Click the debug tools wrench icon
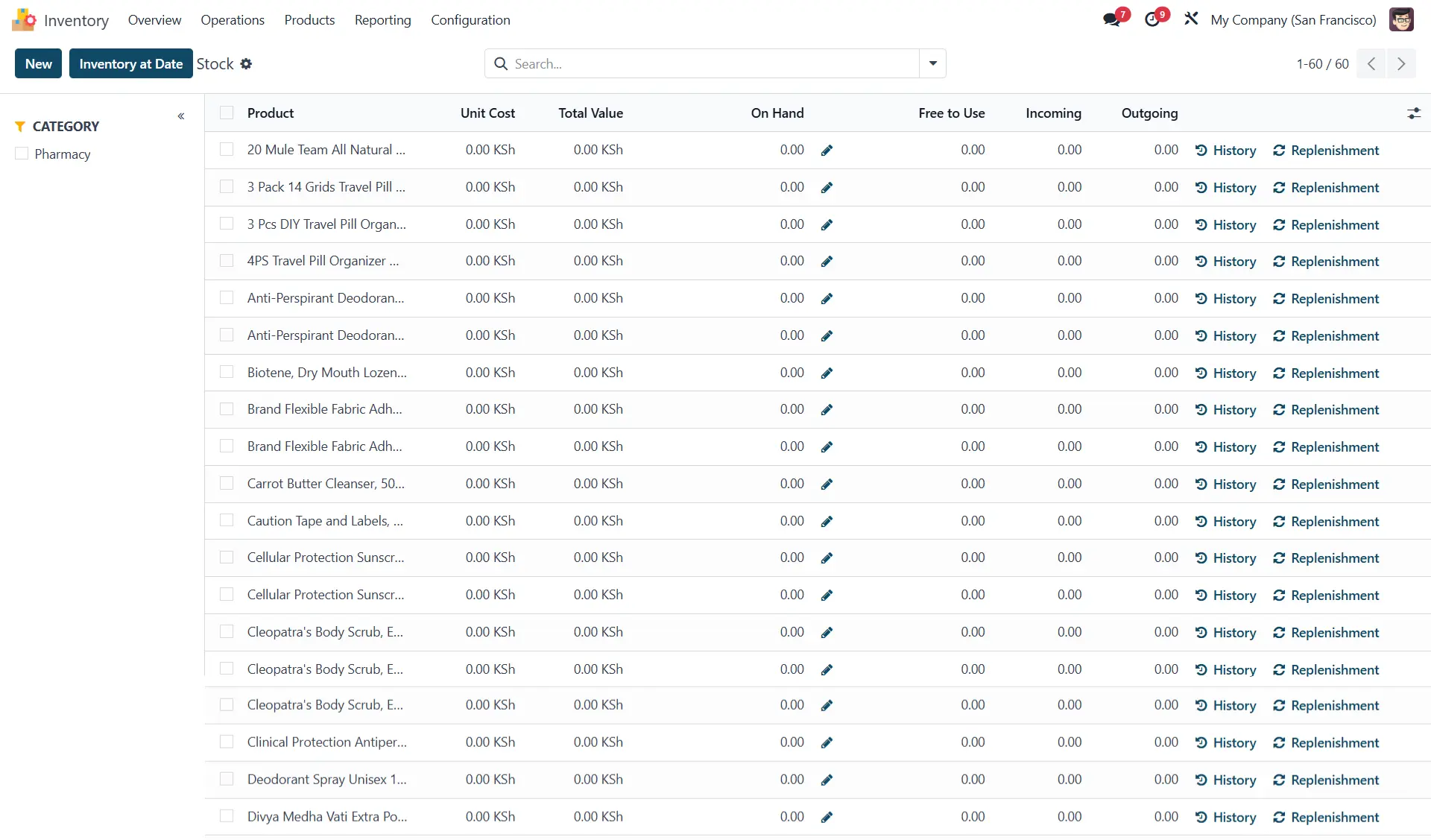Viewport: 1431px width, 840px height. tap(1191, 19)
